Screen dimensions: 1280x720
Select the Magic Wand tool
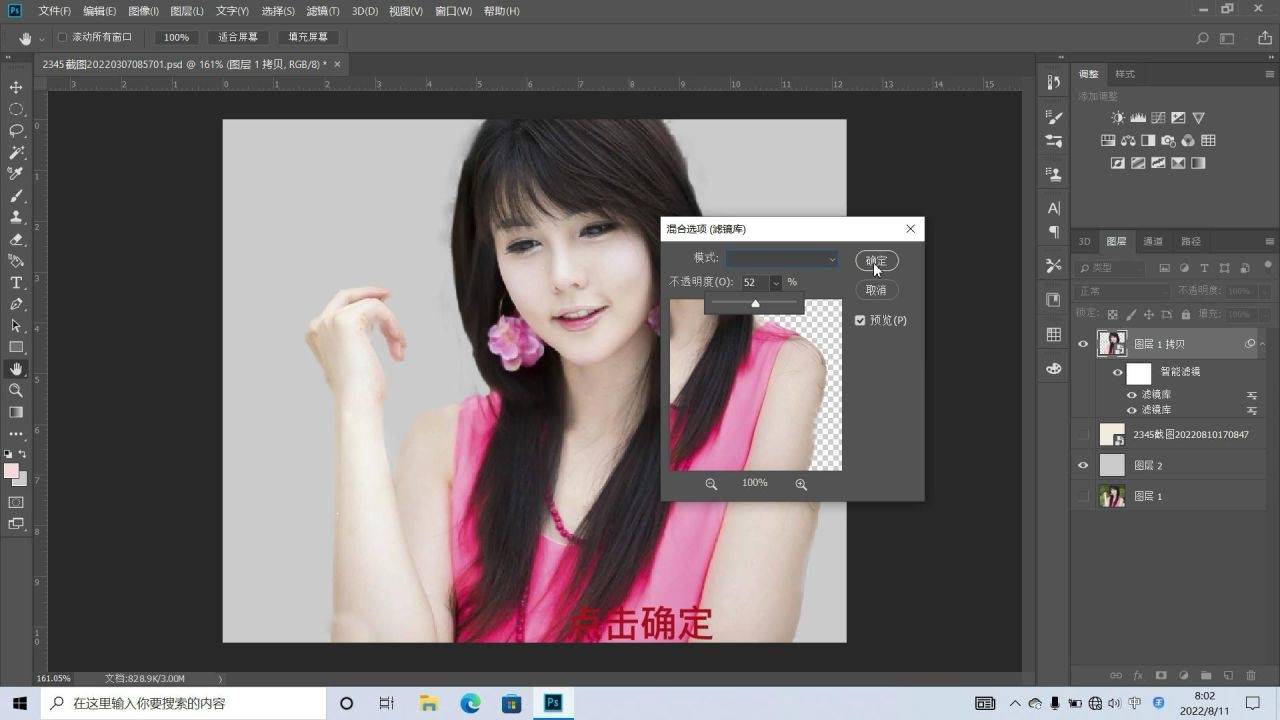(x=16, y=153)
